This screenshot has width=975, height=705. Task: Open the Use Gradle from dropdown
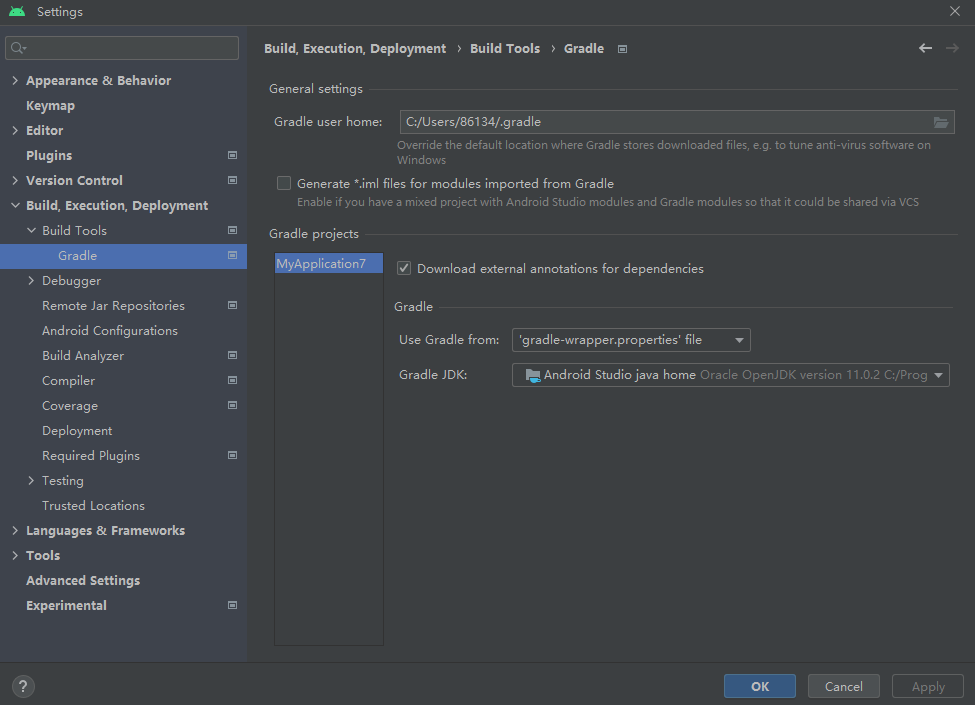631,340
